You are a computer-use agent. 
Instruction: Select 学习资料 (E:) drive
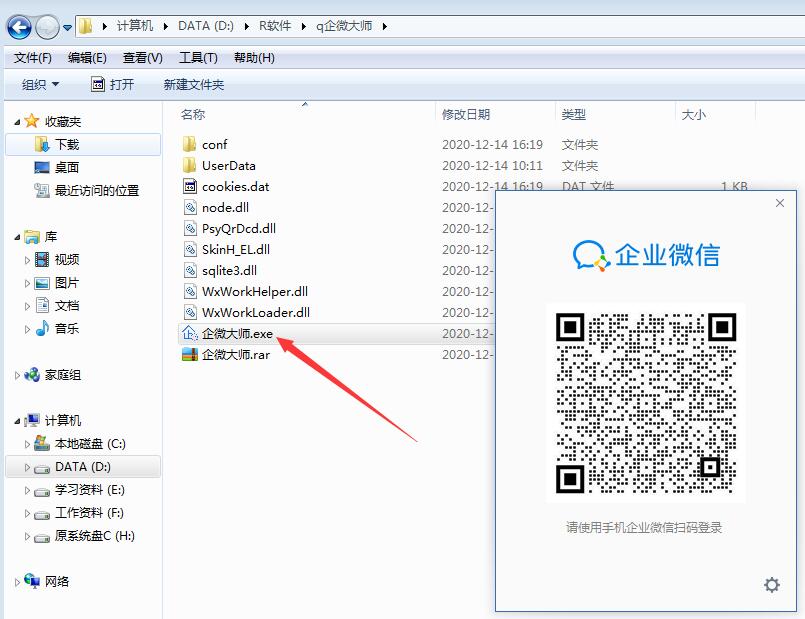89,490
